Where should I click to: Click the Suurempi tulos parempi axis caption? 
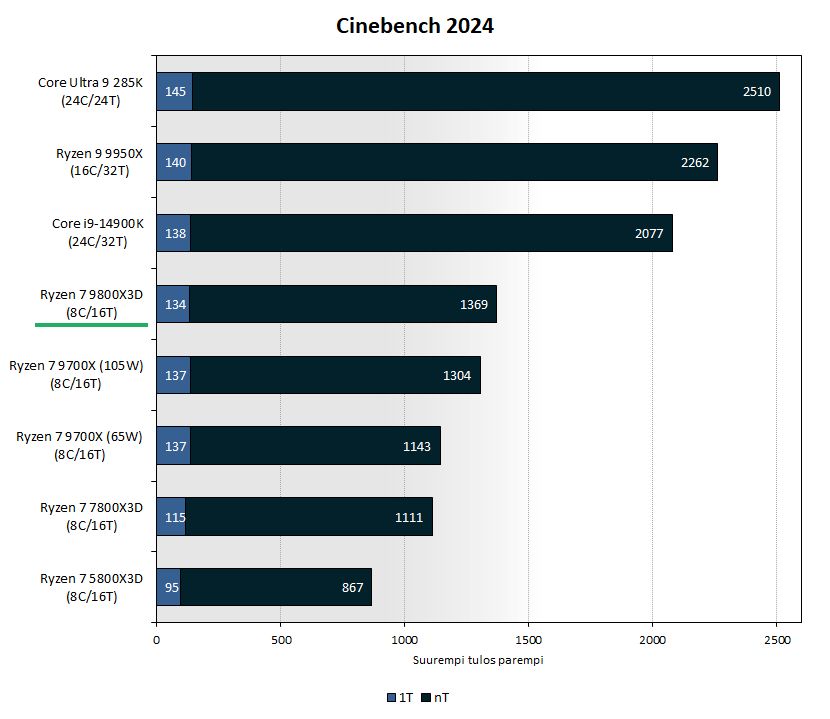coord(478,660)
